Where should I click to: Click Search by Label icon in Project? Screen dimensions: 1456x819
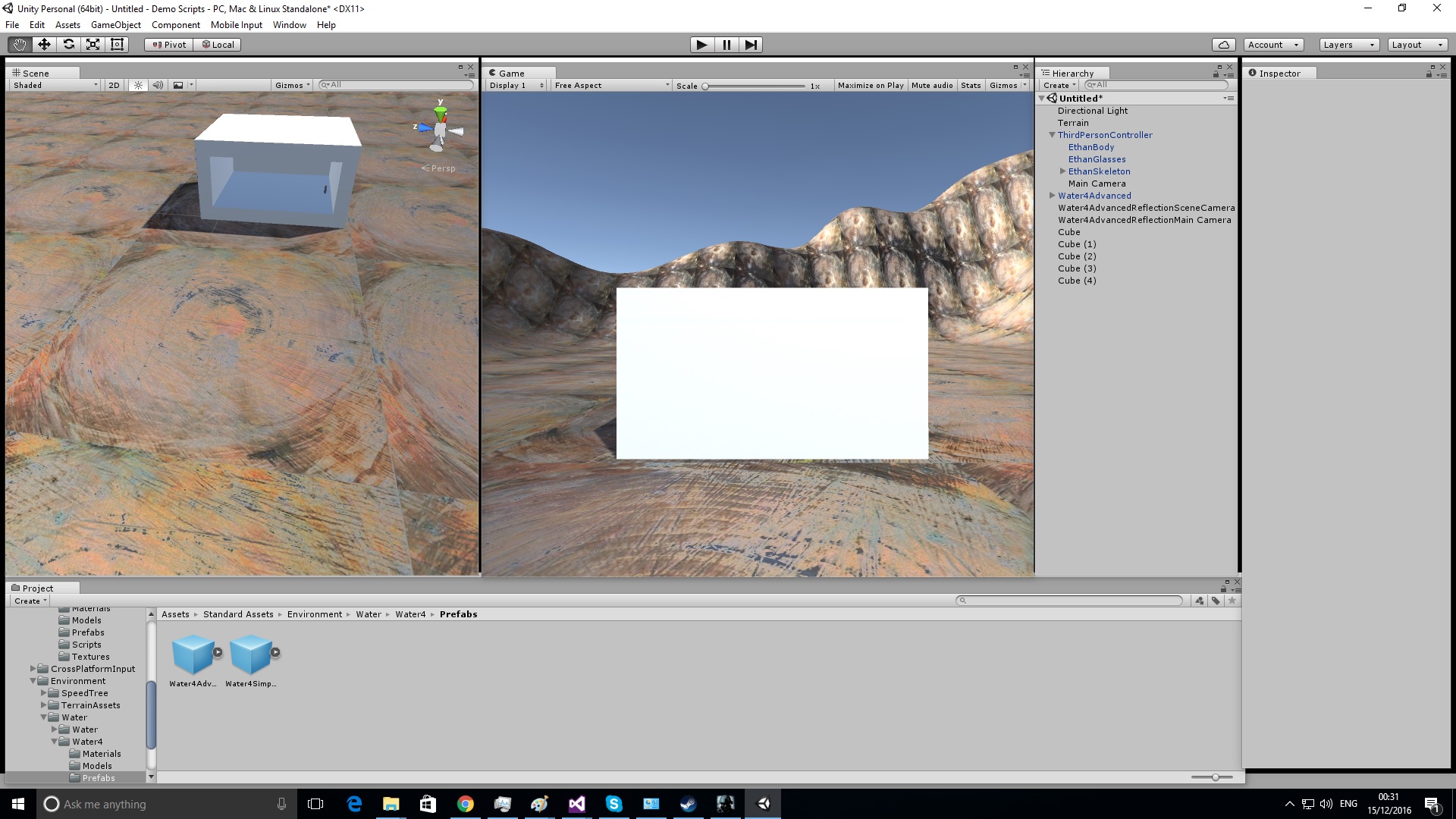[x=1216, y=601]
